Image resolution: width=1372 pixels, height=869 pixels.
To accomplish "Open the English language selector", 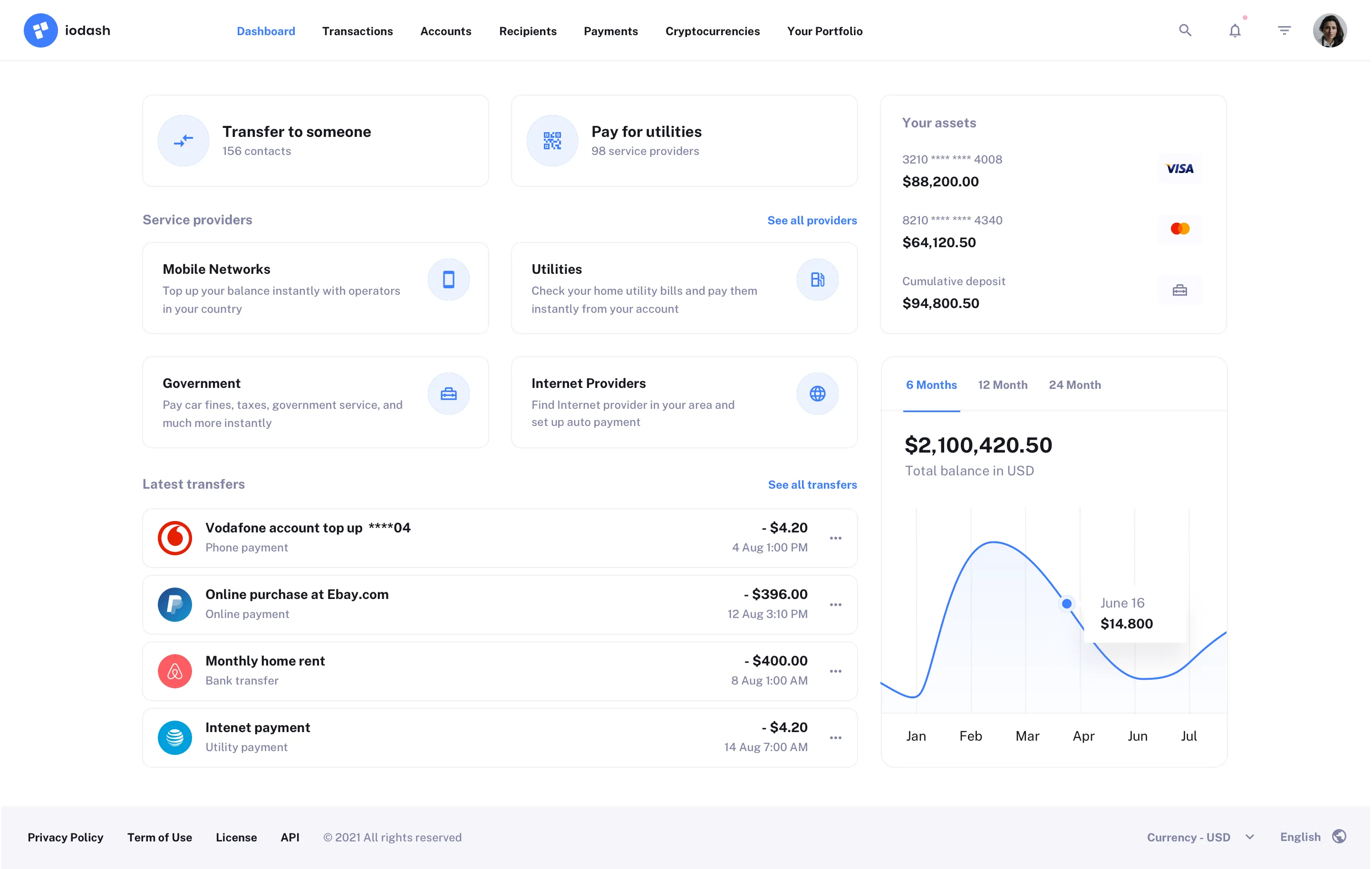I will click(x=1300, y=837).
